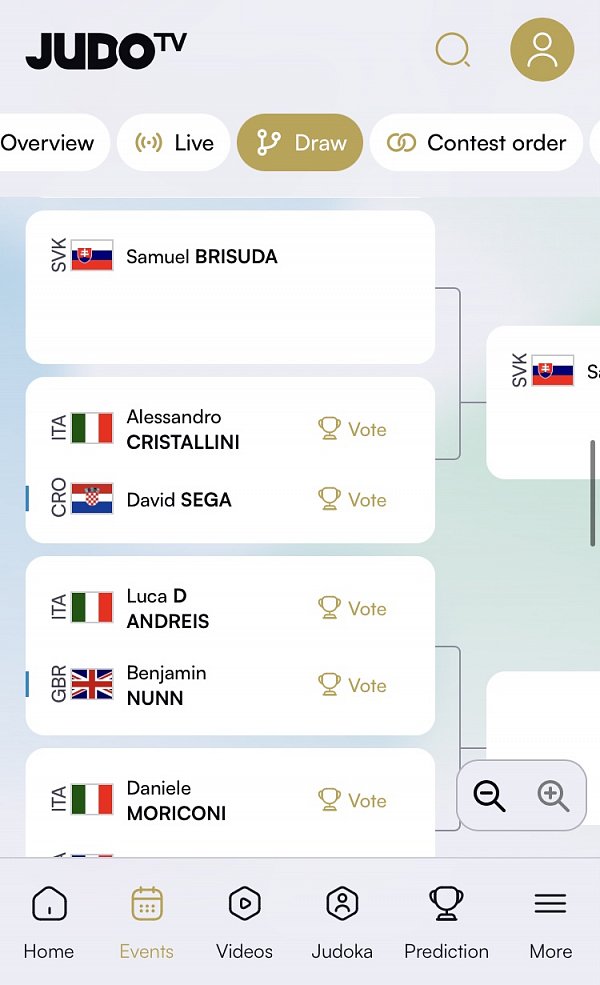Vote for Luca D Andreis
The width and height of the screenshot is (600, 985).
click(352, 608)
